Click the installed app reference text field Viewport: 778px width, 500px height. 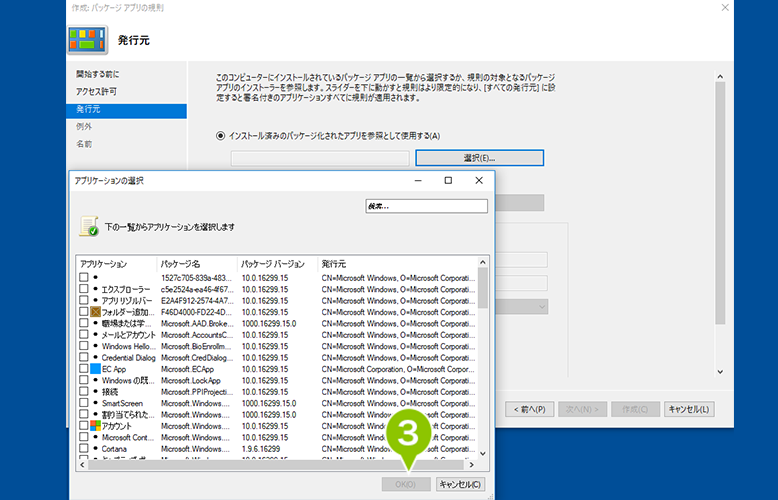pyautogui.click(x=320, y=158)
